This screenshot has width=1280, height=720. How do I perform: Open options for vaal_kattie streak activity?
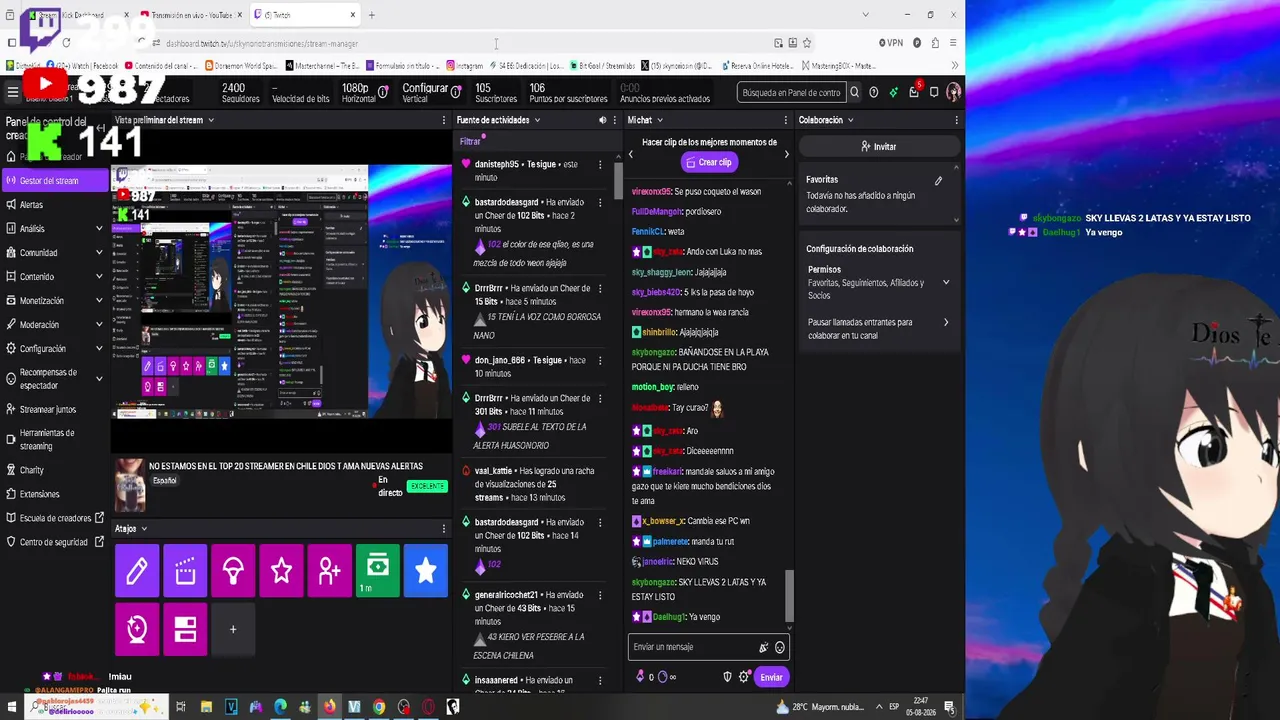[x=600, y=471]
